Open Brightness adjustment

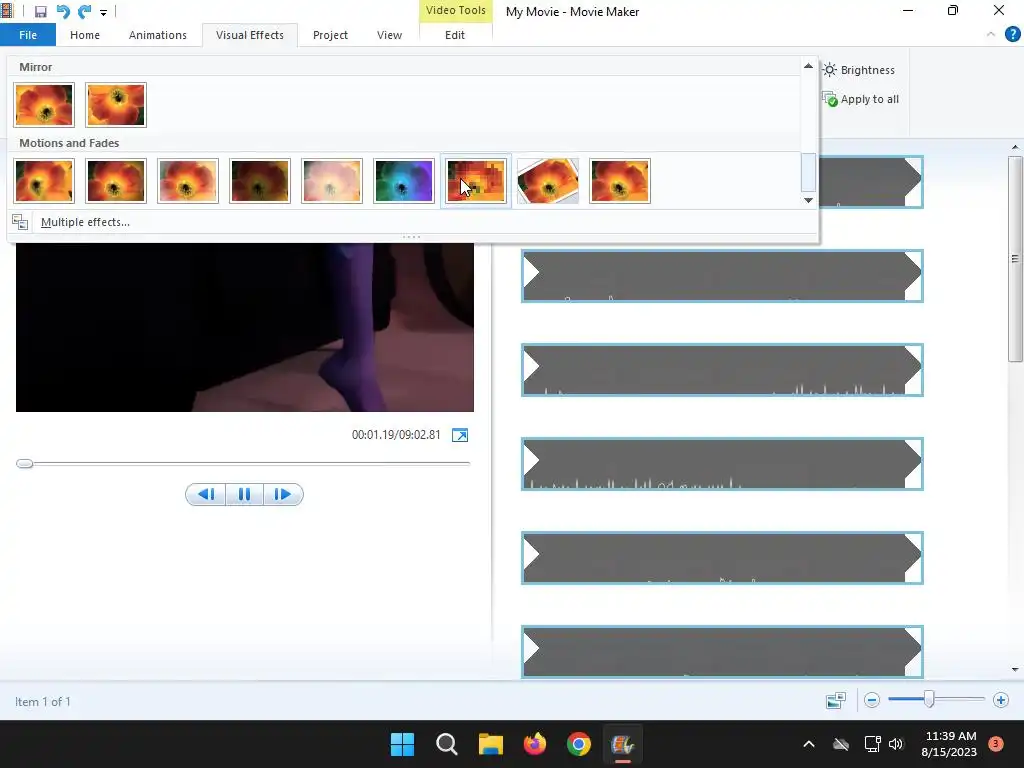[x=858, y=70]
